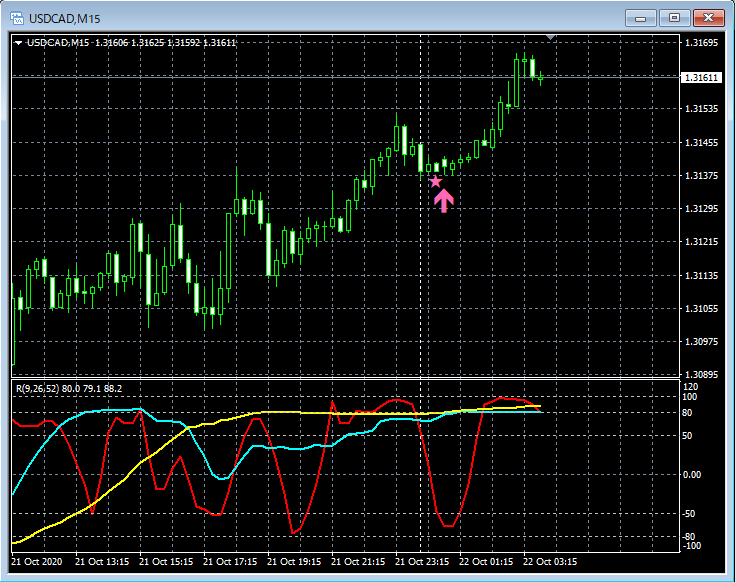Click the price scale value 1.31455
The image size is (736, 582).
(701, 143)
